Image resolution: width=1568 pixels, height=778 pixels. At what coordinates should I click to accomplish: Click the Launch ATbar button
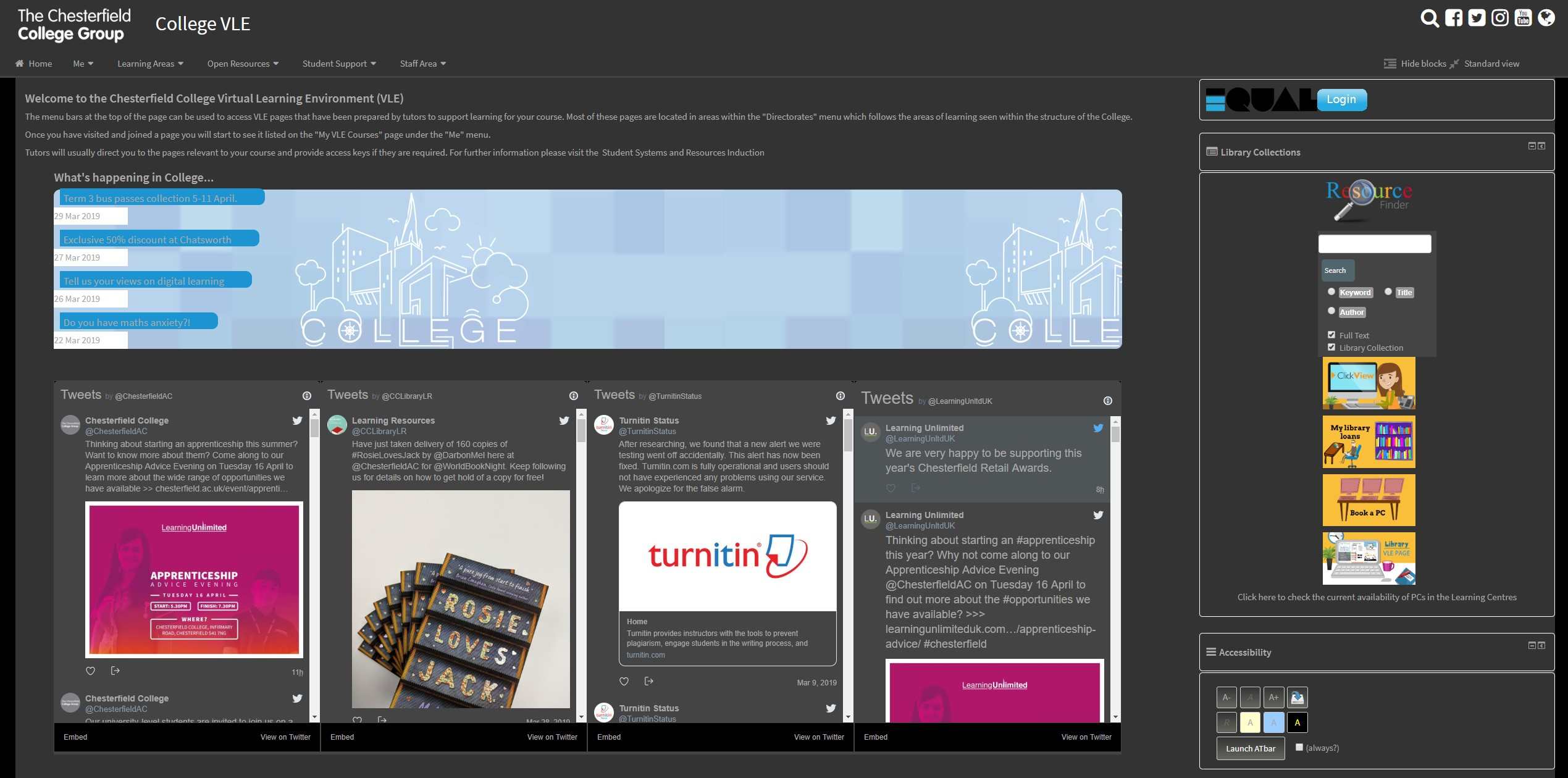(1251, 748)
